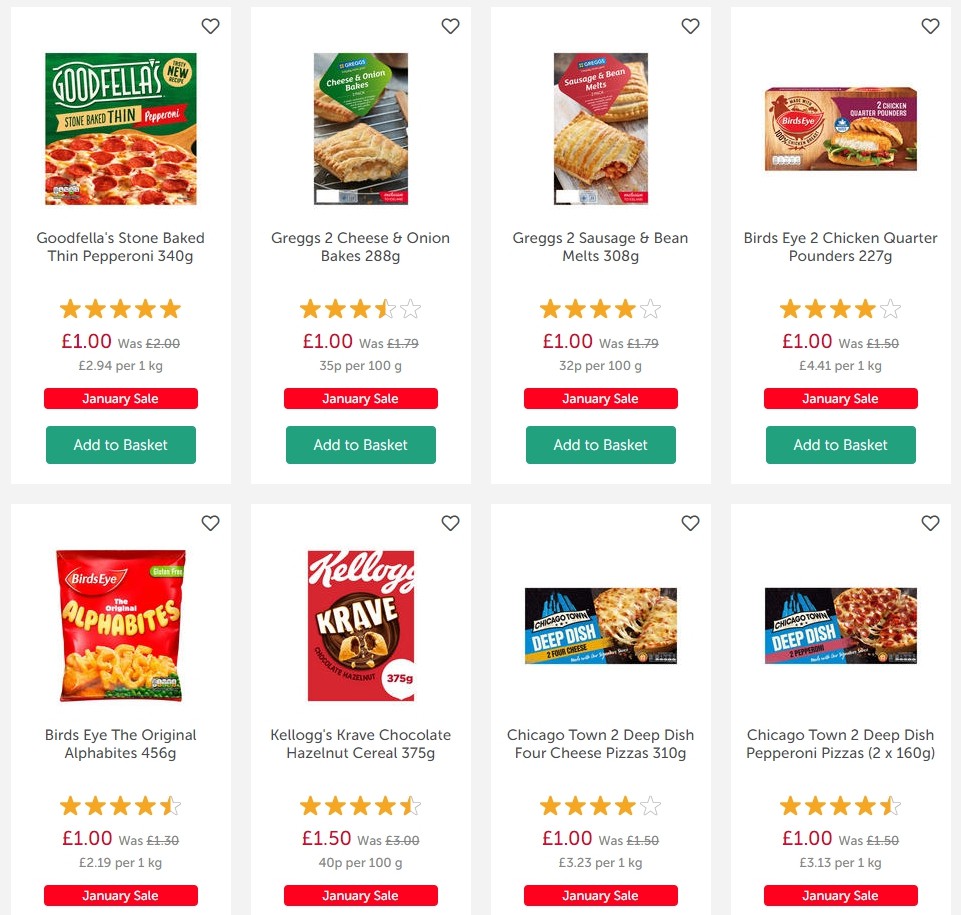
Task: Heart the Birds Eye Alphabites product
Action: tap(210, 523)
